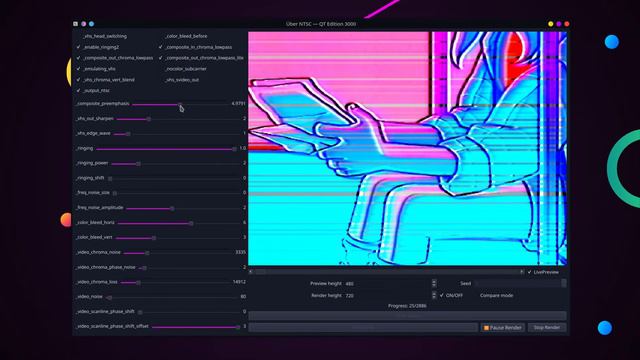Click the _video_chroma_phase_noise slider handle
Image resolution: width=640 pixels, height=360 pixels.
144,268
